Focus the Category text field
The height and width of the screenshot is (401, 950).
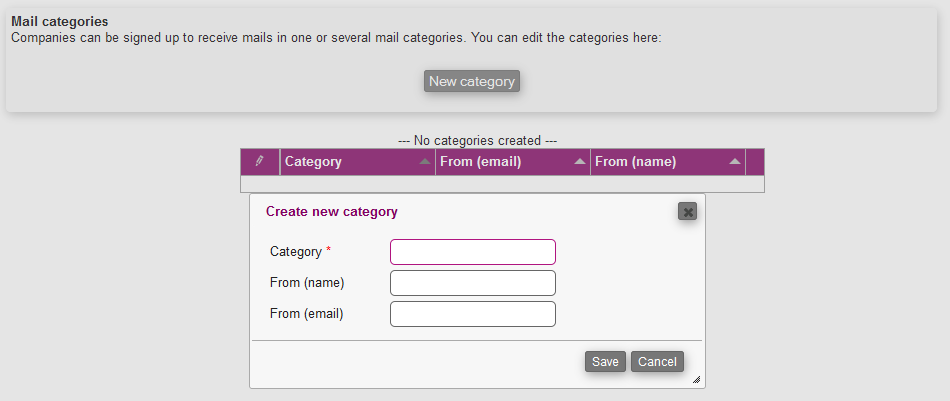pyautogui.click(x=472, y=252)
